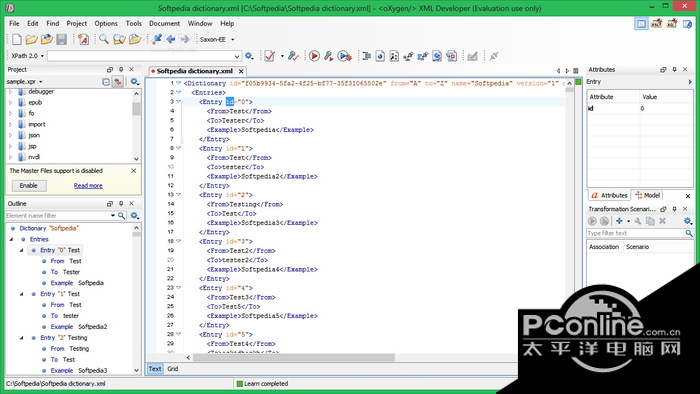Toggle link with editor in Project panel
700x394 pixels.
pos(118,82)
